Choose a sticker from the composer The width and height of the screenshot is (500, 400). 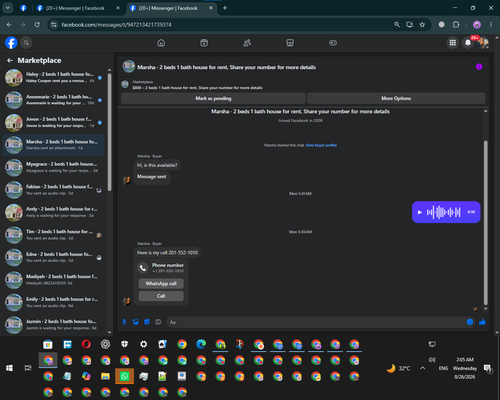(x=147, y=322)
